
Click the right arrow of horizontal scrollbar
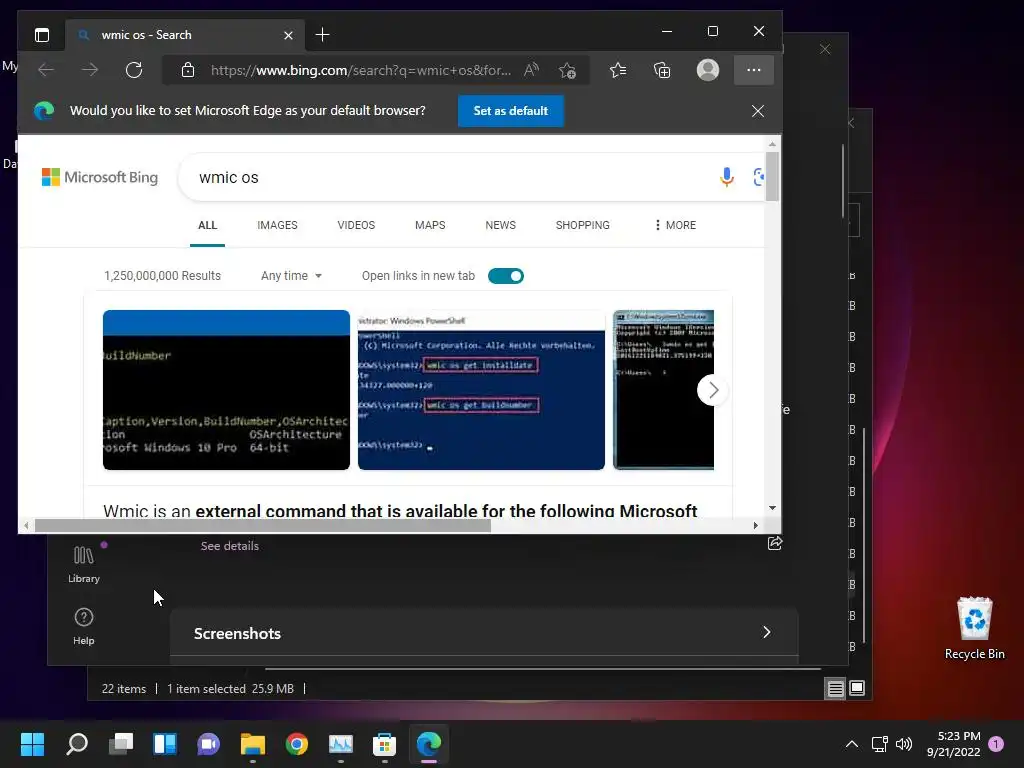[x=756, y=526]
